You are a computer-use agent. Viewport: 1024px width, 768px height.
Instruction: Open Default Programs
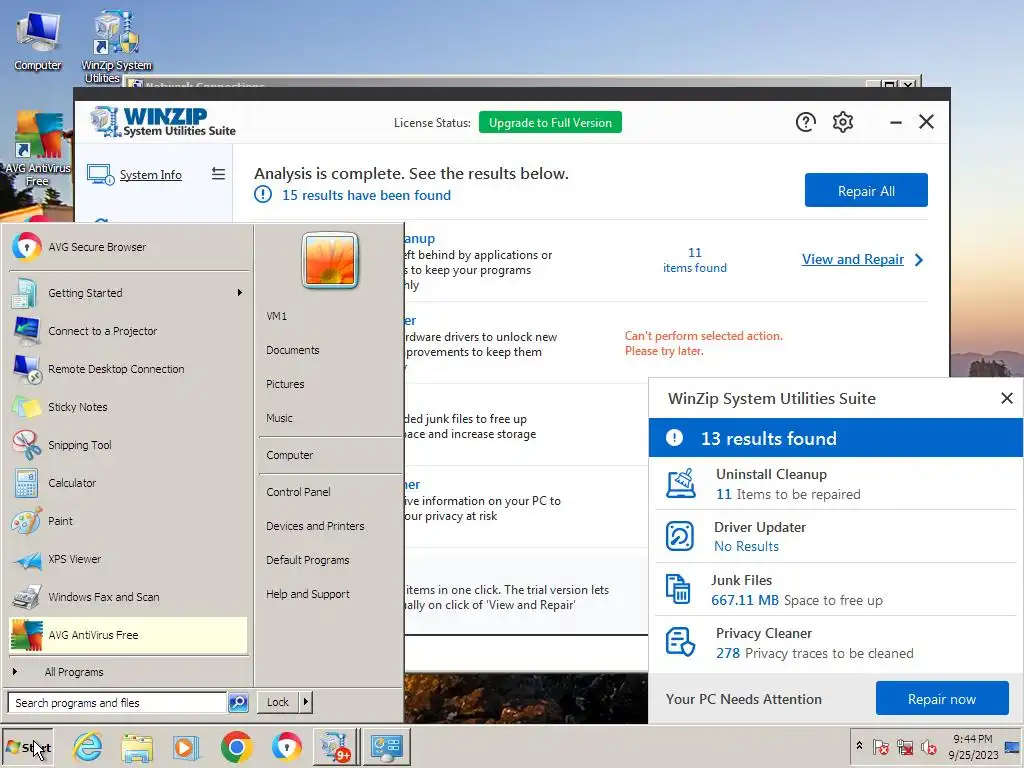pyautogui.click(x=308, y=560)
